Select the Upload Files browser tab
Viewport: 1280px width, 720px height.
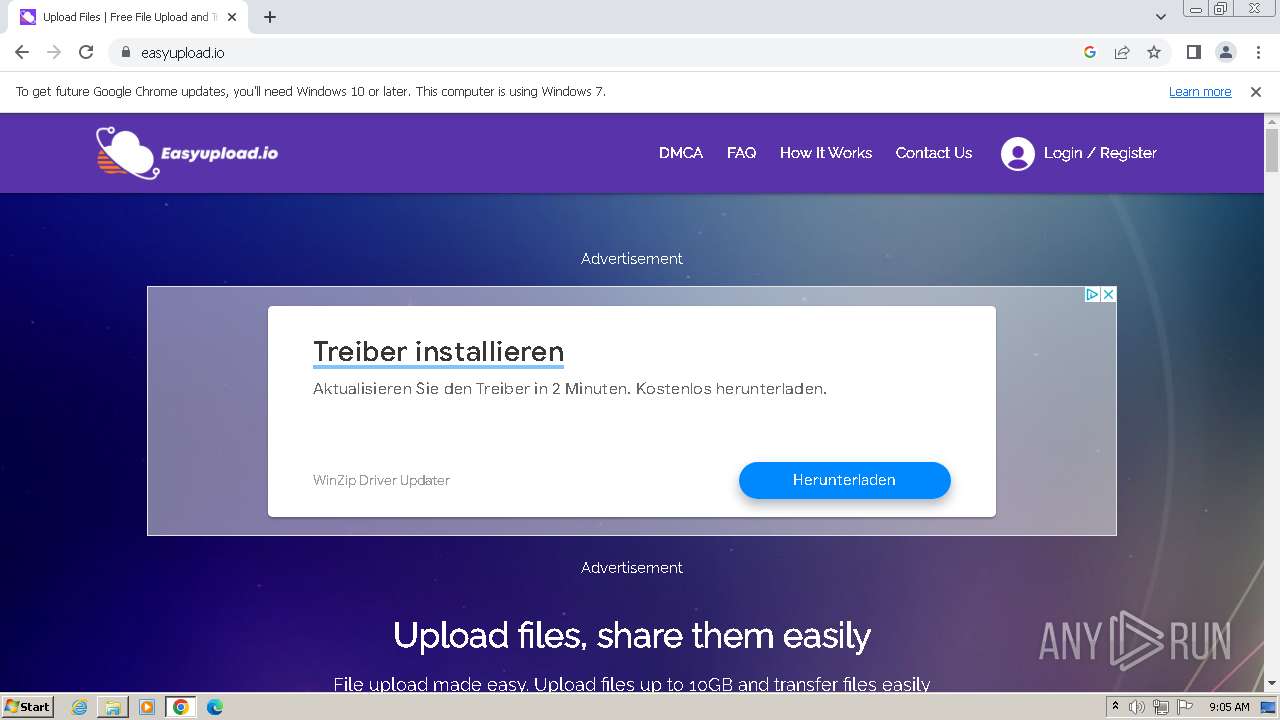tap(128, 17)
